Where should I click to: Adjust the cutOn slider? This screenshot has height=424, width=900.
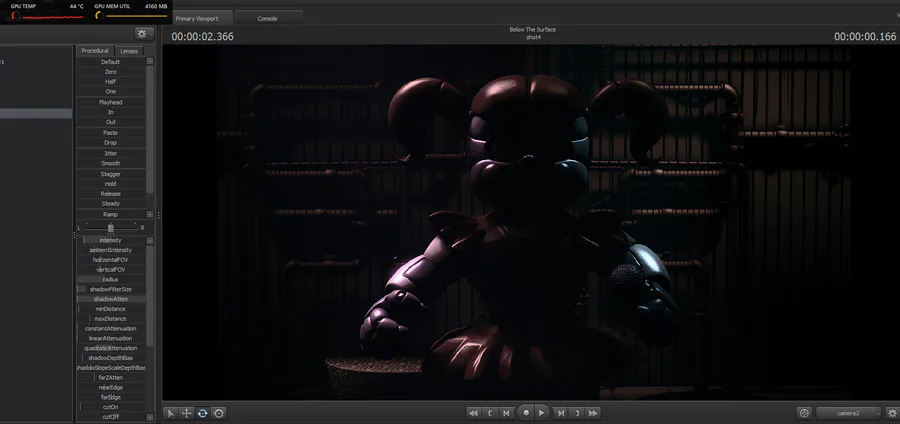coord(111,407)
